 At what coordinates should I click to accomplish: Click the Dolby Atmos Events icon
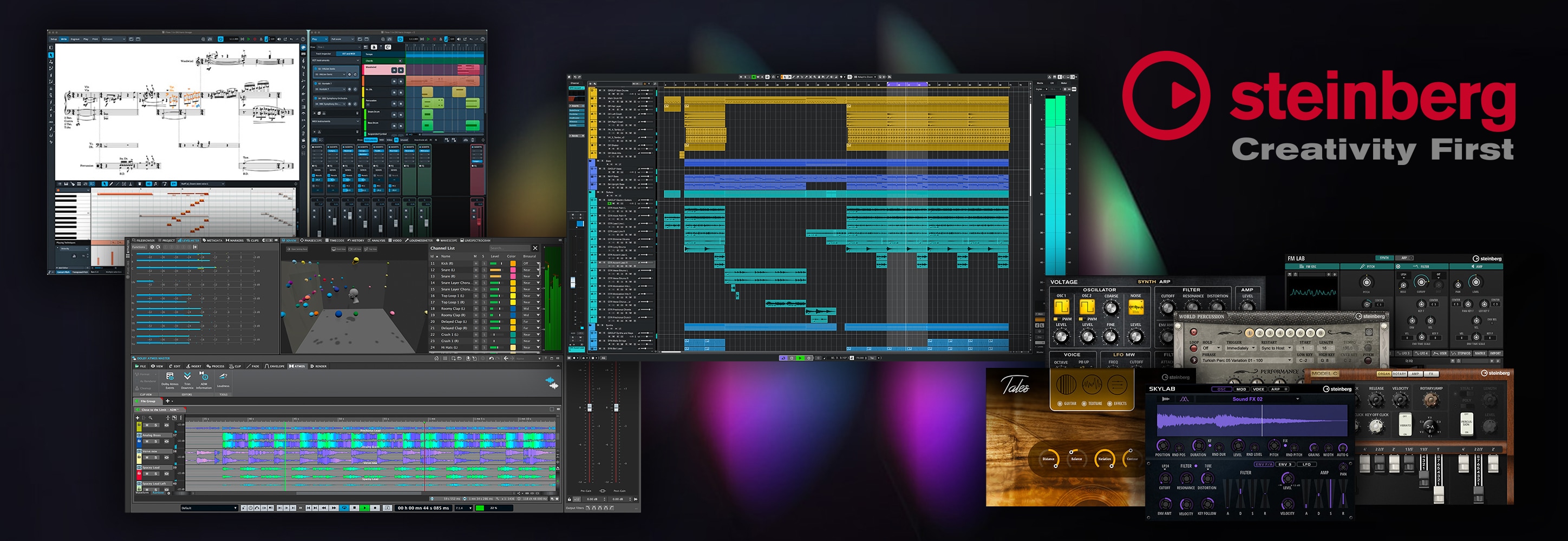170,377
